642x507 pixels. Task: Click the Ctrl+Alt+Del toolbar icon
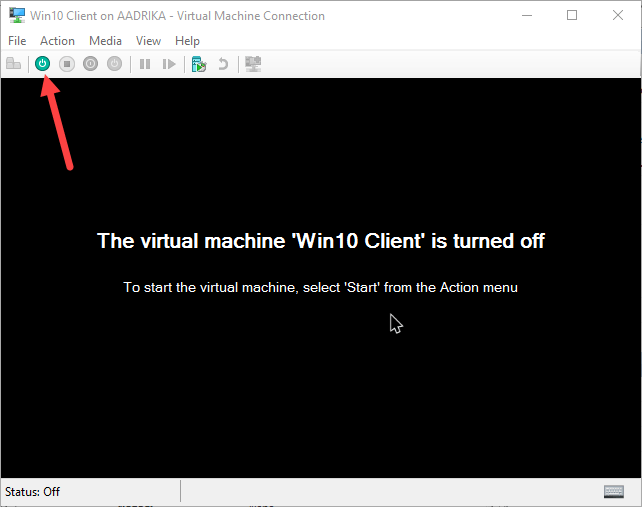tap(14, 64)
